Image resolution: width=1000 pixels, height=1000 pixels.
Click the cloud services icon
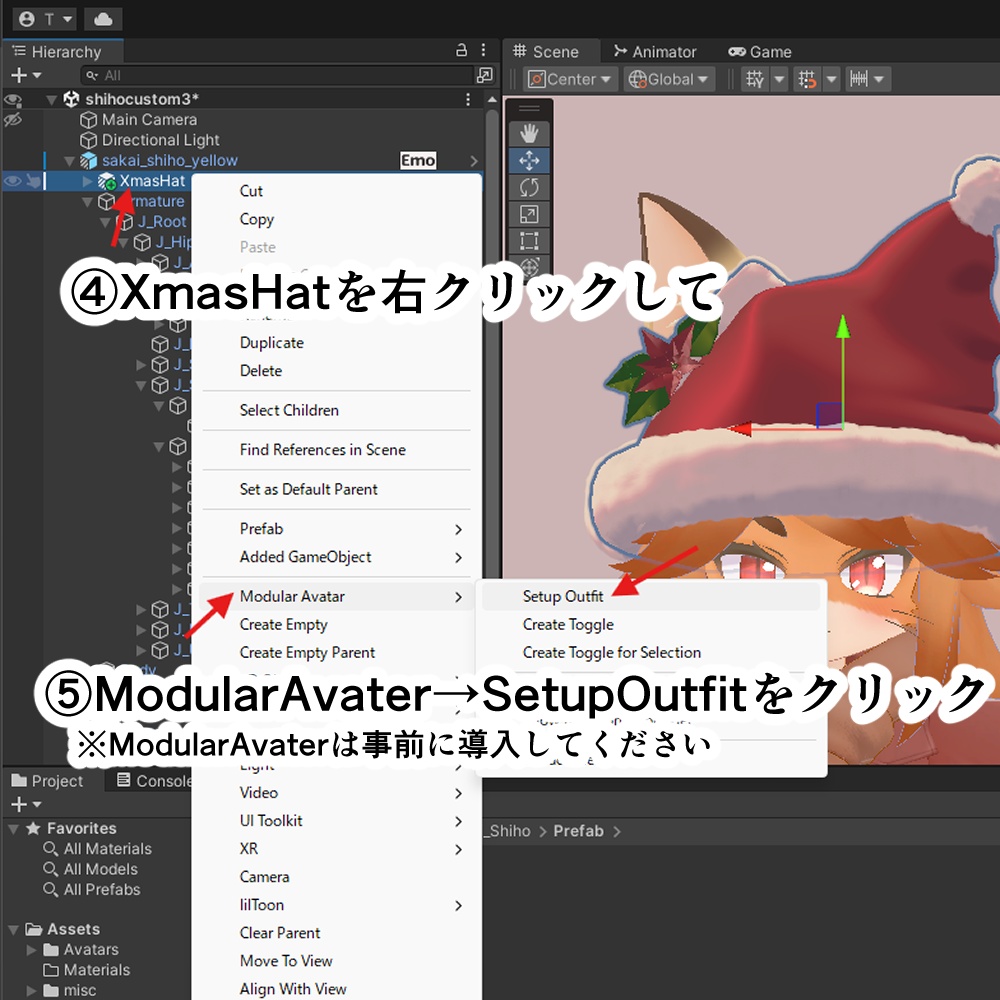103,19
